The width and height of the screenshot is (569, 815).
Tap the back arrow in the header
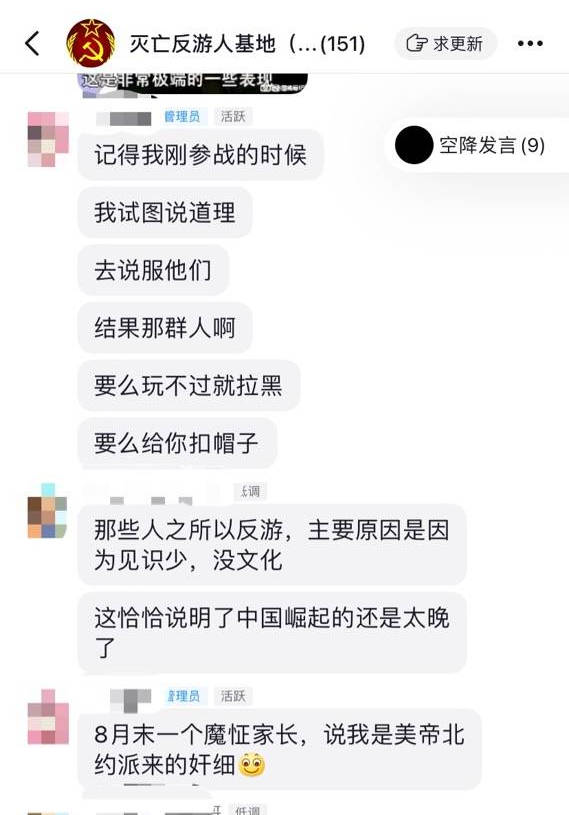(33, 43)
